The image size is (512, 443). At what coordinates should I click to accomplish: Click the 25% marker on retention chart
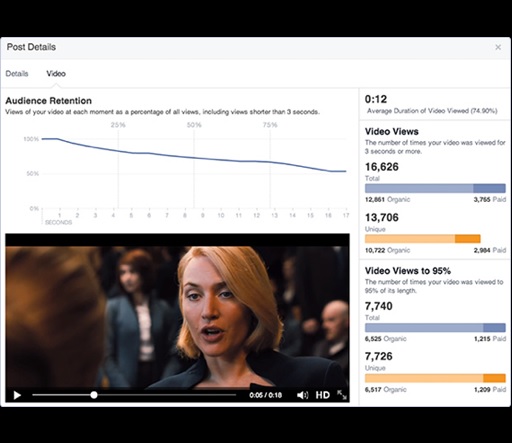click(x=118, y=125)
